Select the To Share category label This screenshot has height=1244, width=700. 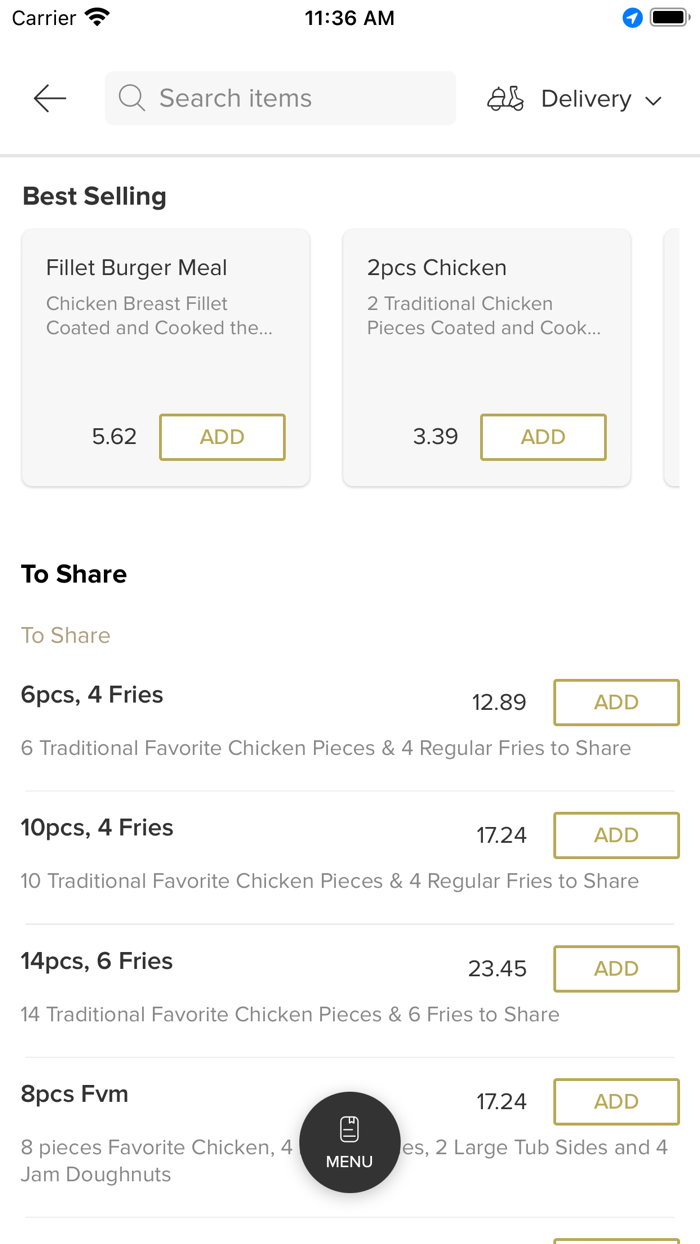pyautogui.click(x=65, y=635)
